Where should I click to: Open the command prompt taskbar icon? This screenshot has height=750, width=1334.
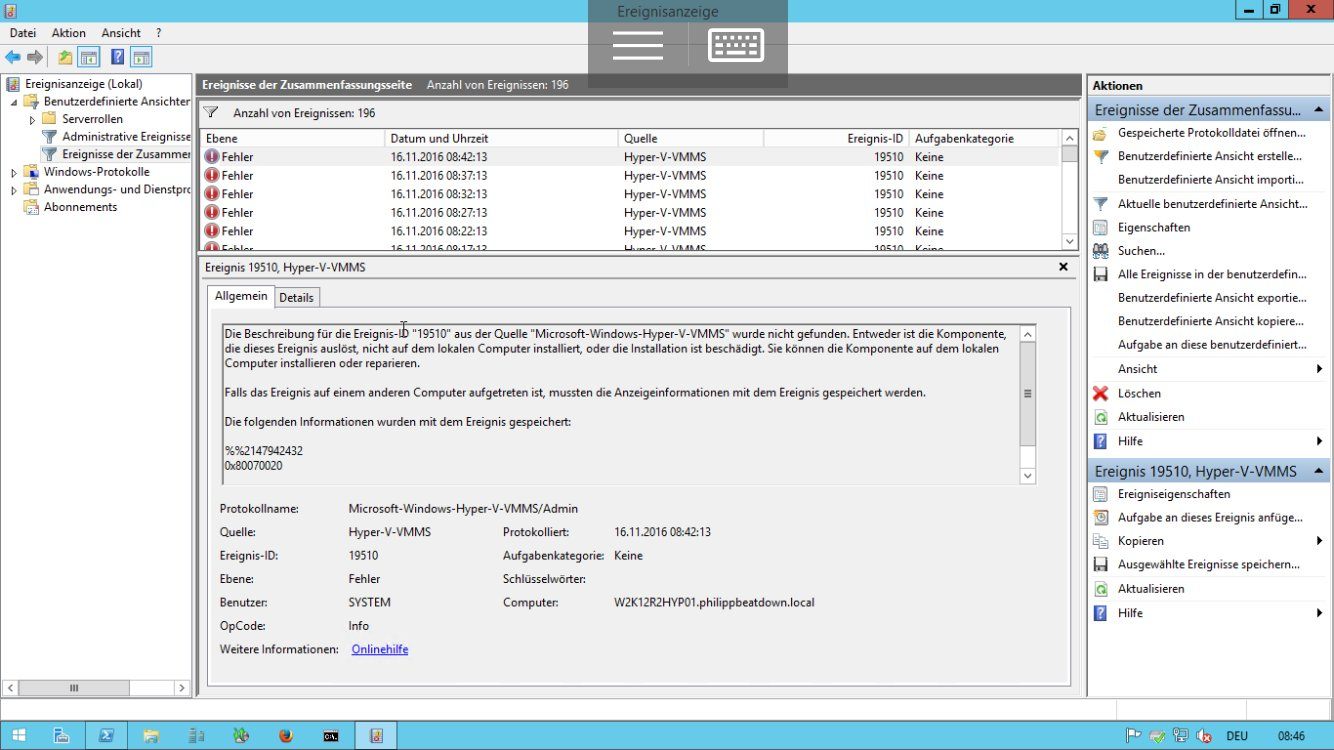(x=331, y=736)
